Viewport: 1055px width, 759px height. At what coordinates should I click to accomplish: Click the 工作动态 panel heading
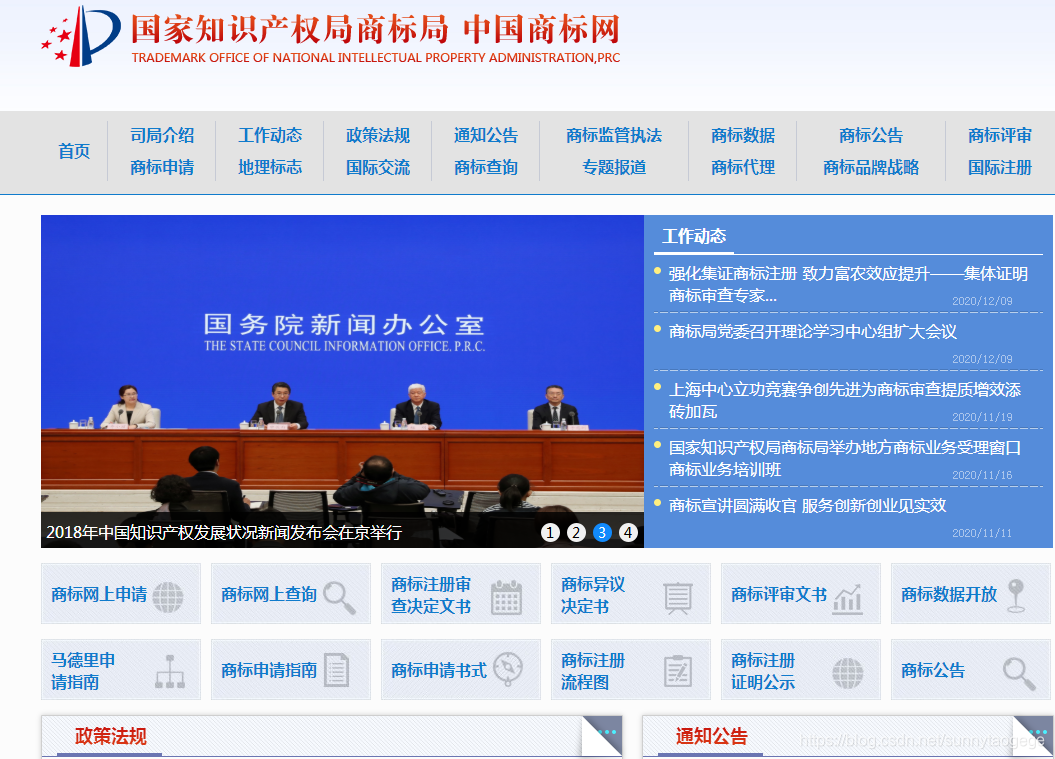click(x=694, y=236)
